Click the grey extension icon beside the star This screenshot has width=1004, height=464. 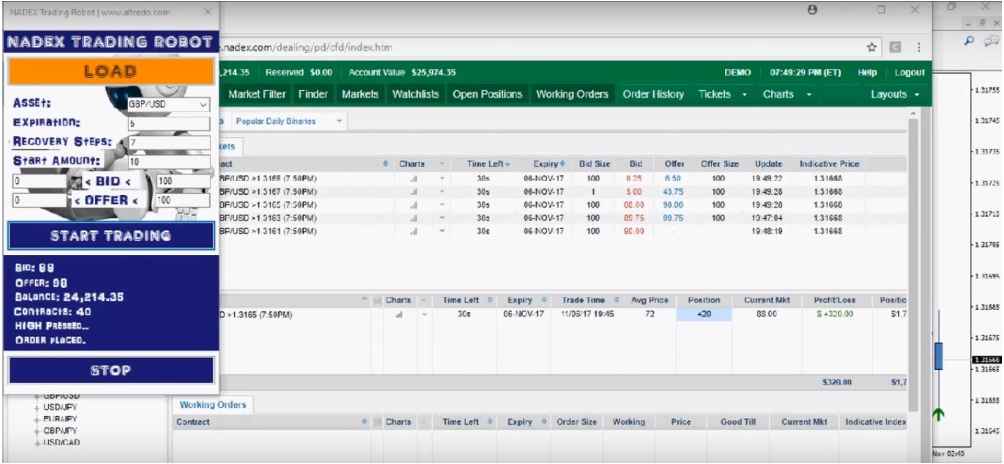pos(895,47)
